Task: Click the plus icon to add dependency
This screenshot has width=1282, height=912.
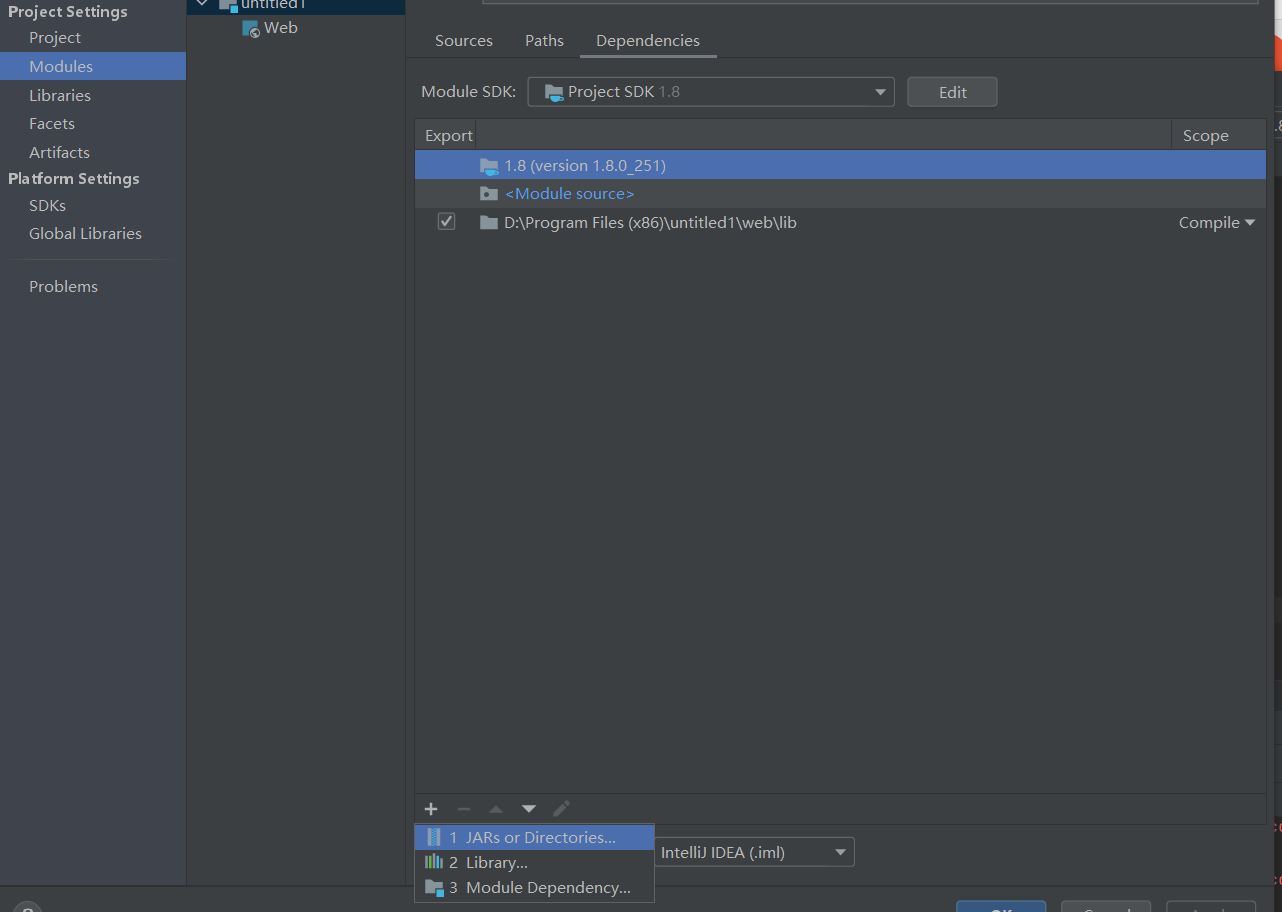Action: (x=431, y=809)
